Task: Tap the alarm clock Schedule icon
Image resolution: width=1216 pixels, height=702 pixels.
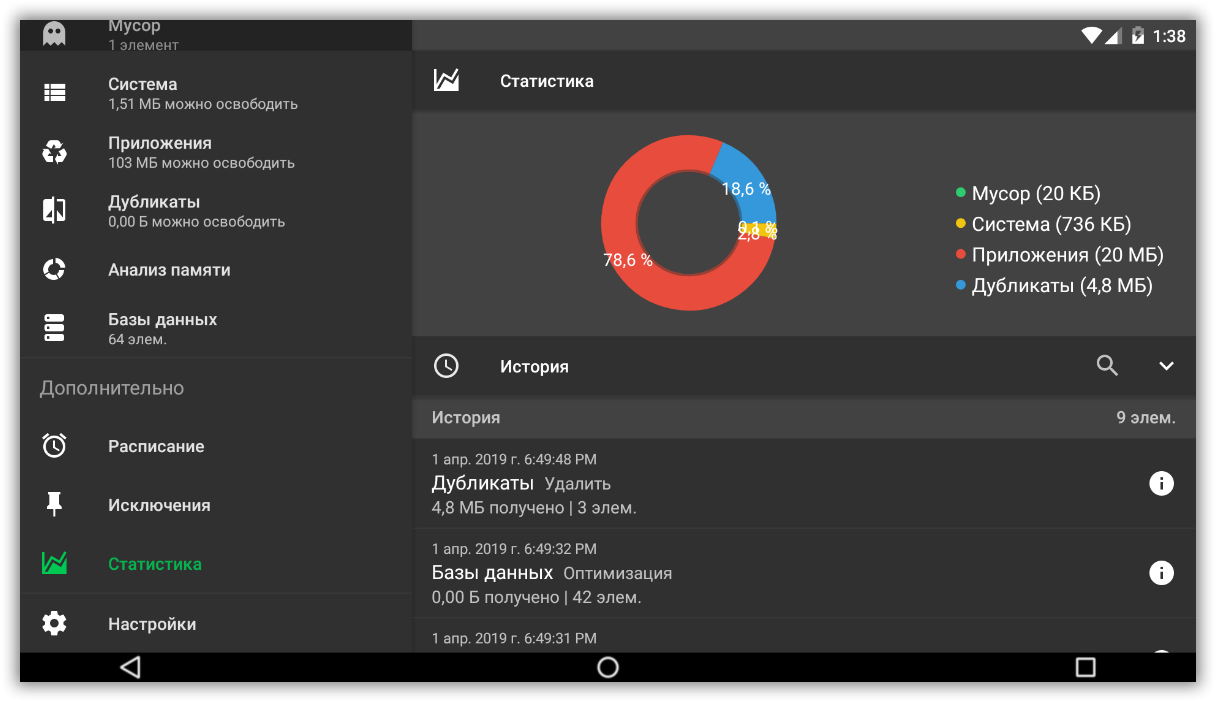Action: click(54, 446)
